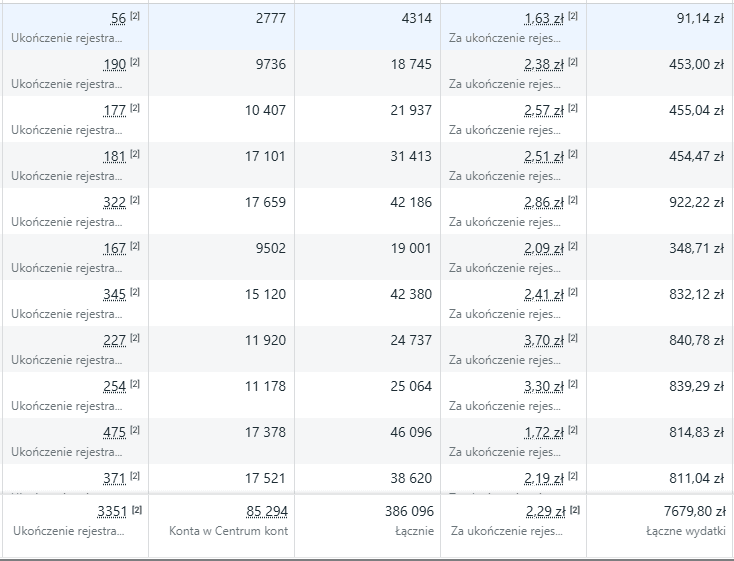The height and width of the screenshot is (561, 734).
Task: Click the 56 results value link
Action: pos(118,19)
